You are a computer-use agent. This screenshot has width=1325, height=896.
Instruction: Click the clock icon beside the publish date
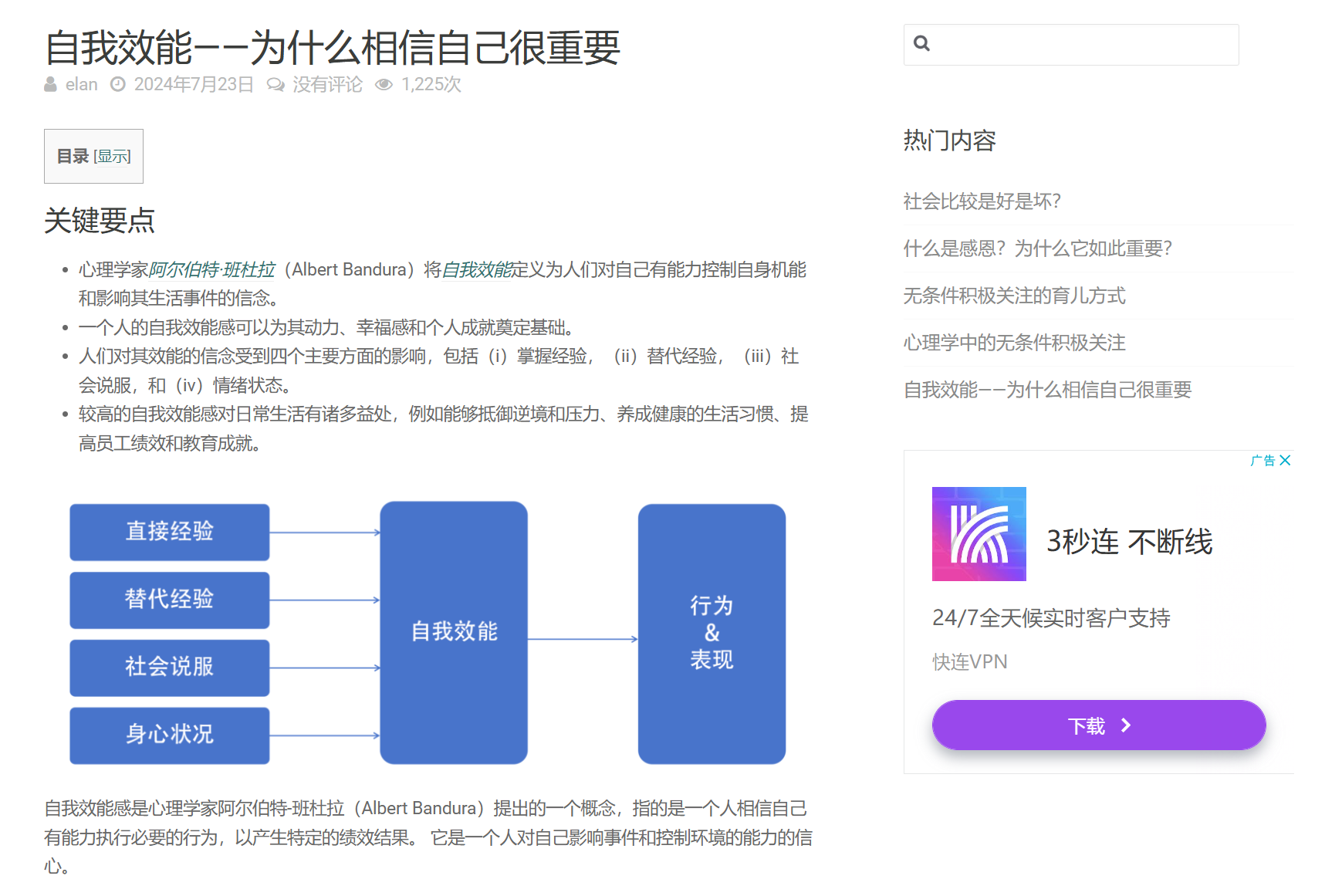click(117, 84)
